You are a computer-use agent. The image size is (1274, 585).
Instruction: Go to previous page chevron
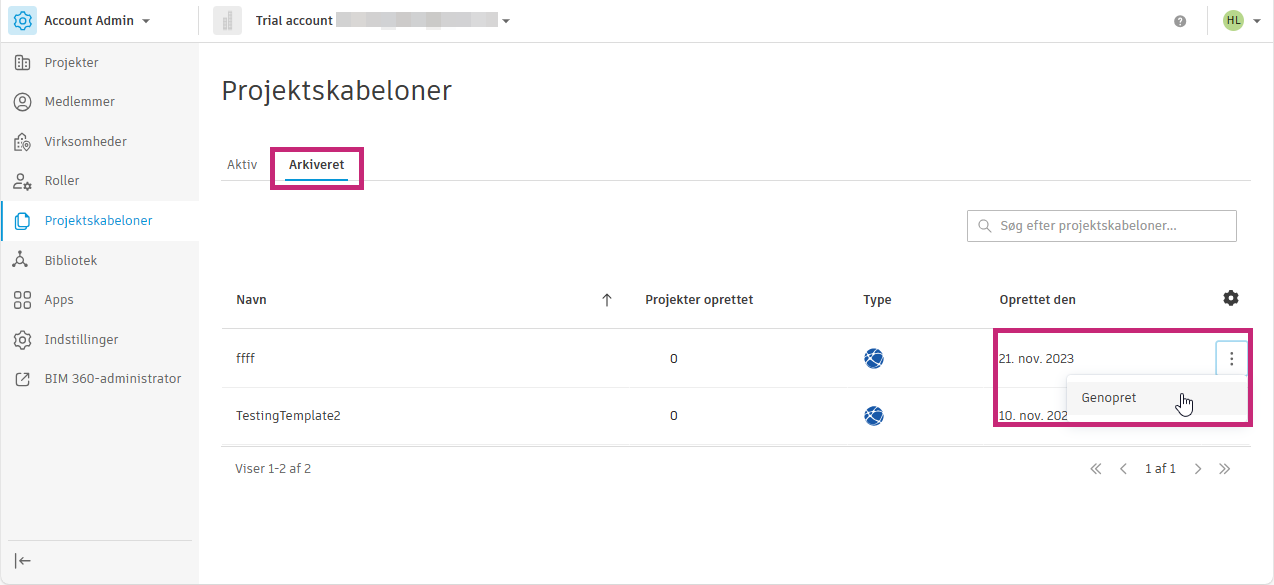tap(1123, 468)
